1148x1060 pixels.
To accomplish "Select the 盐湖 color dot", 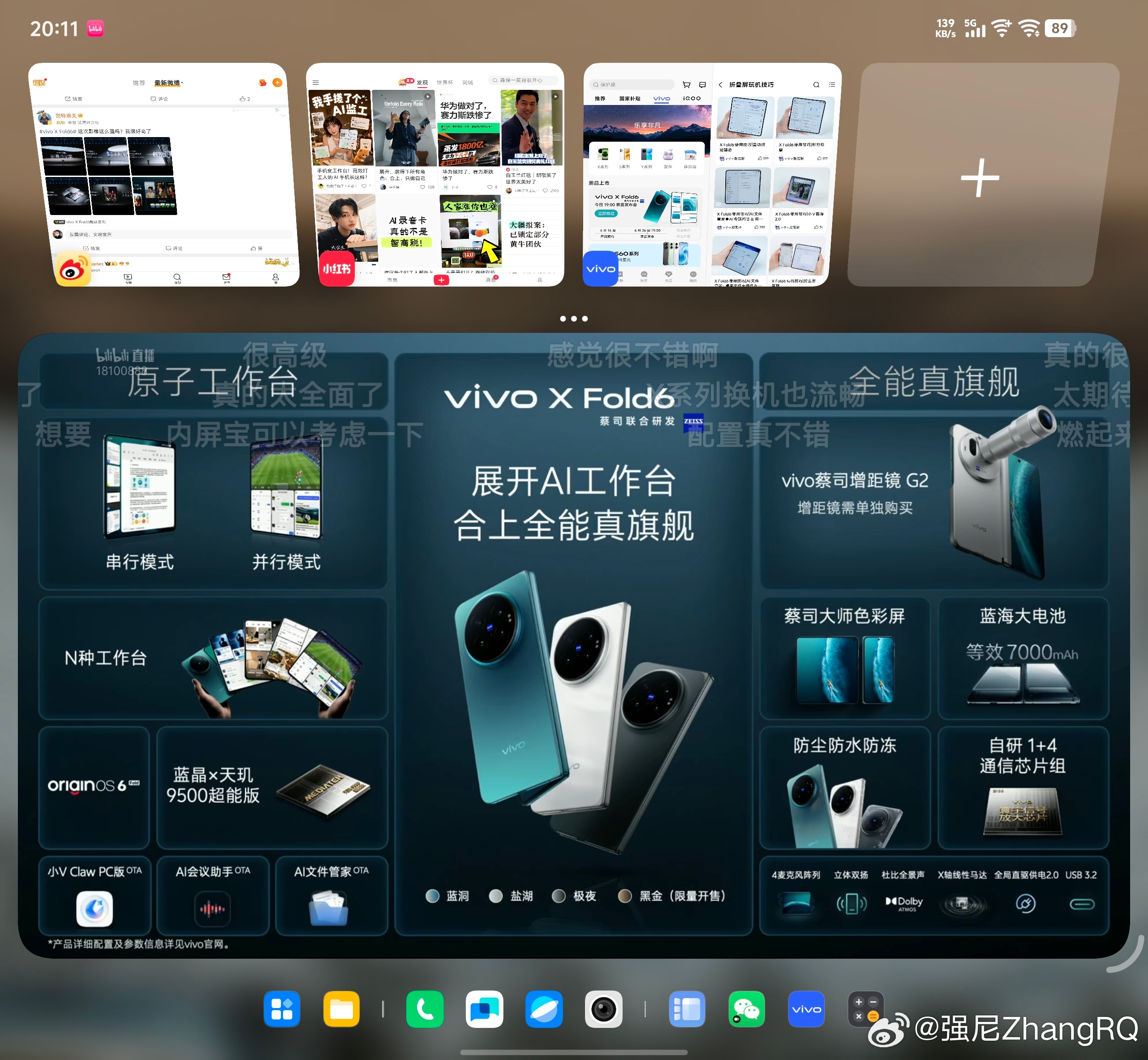I will pyautogui.click(x=496, y=896).
